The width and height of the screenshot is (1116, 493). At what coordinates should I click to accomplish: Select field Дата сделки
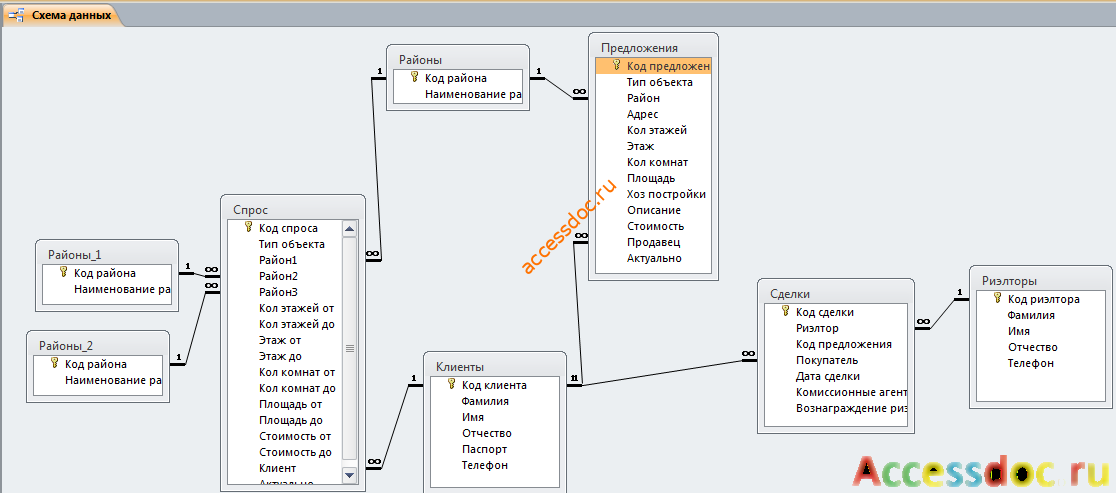click(828, 376)
